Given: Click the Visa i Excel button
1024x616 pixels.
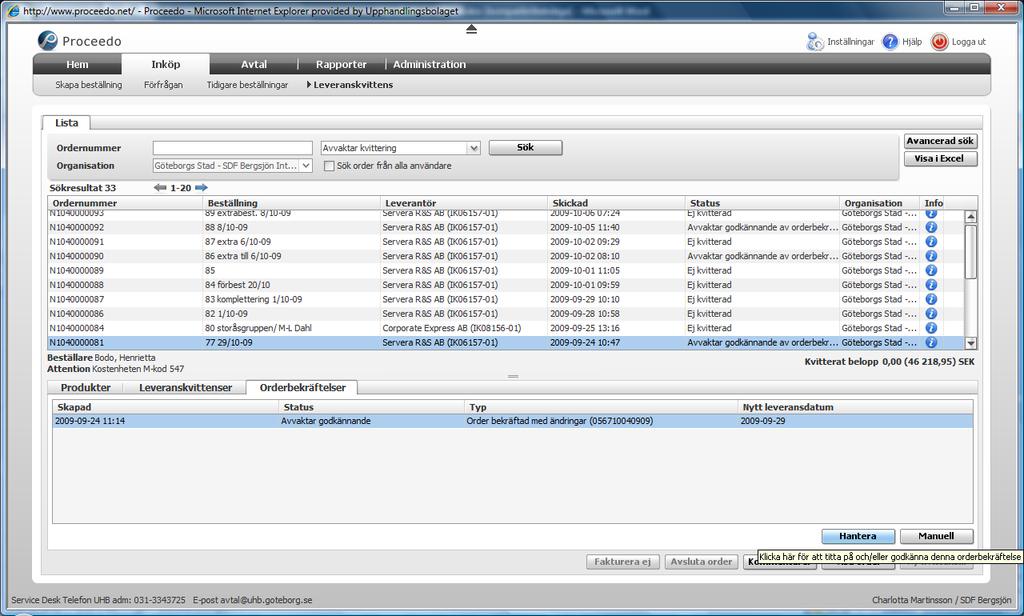Looking at the screenshot, I should 940,159.
